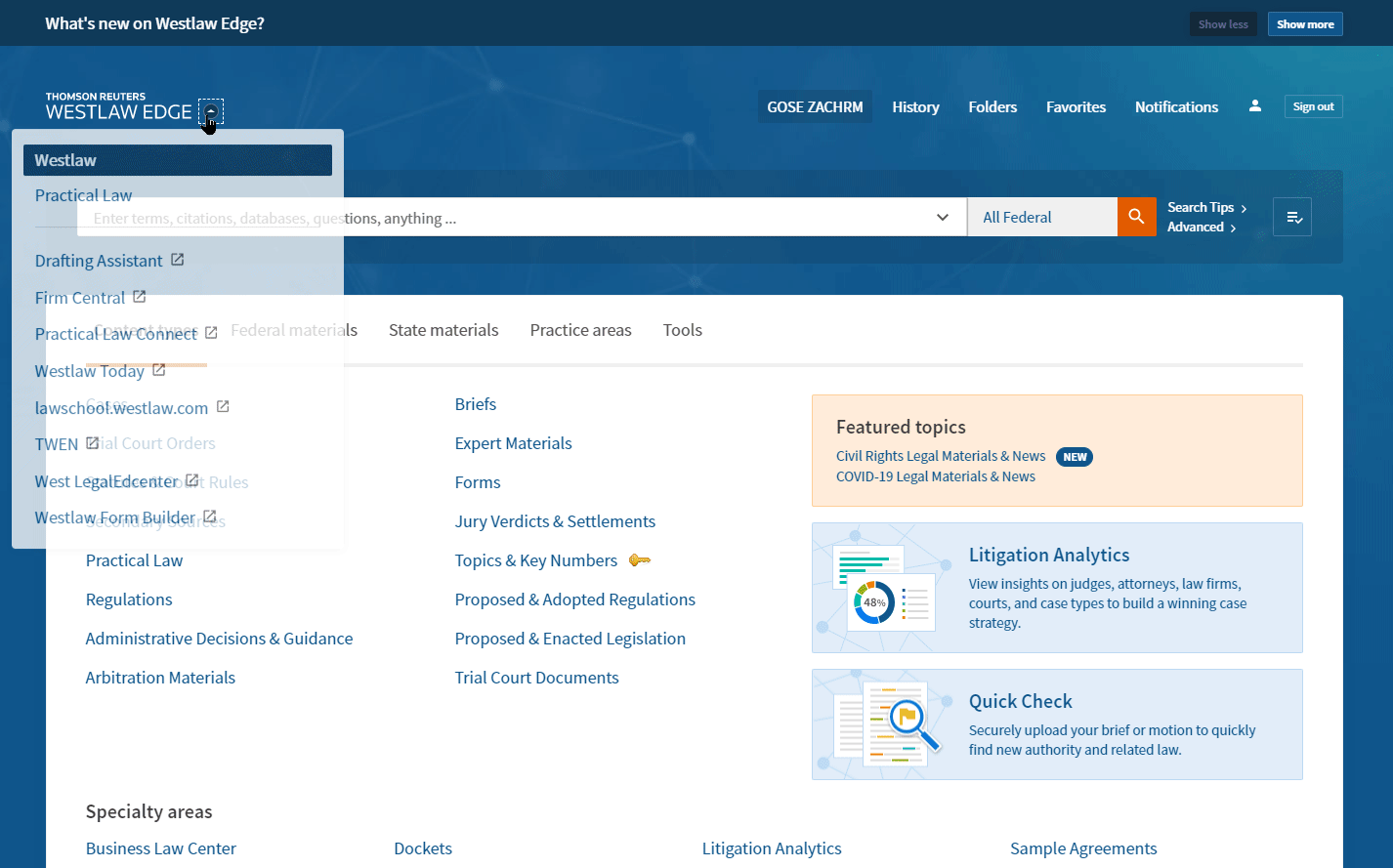
Task: Click external link icon beside Firm Central
Action: pyautogui.click(x=139, y=297)
